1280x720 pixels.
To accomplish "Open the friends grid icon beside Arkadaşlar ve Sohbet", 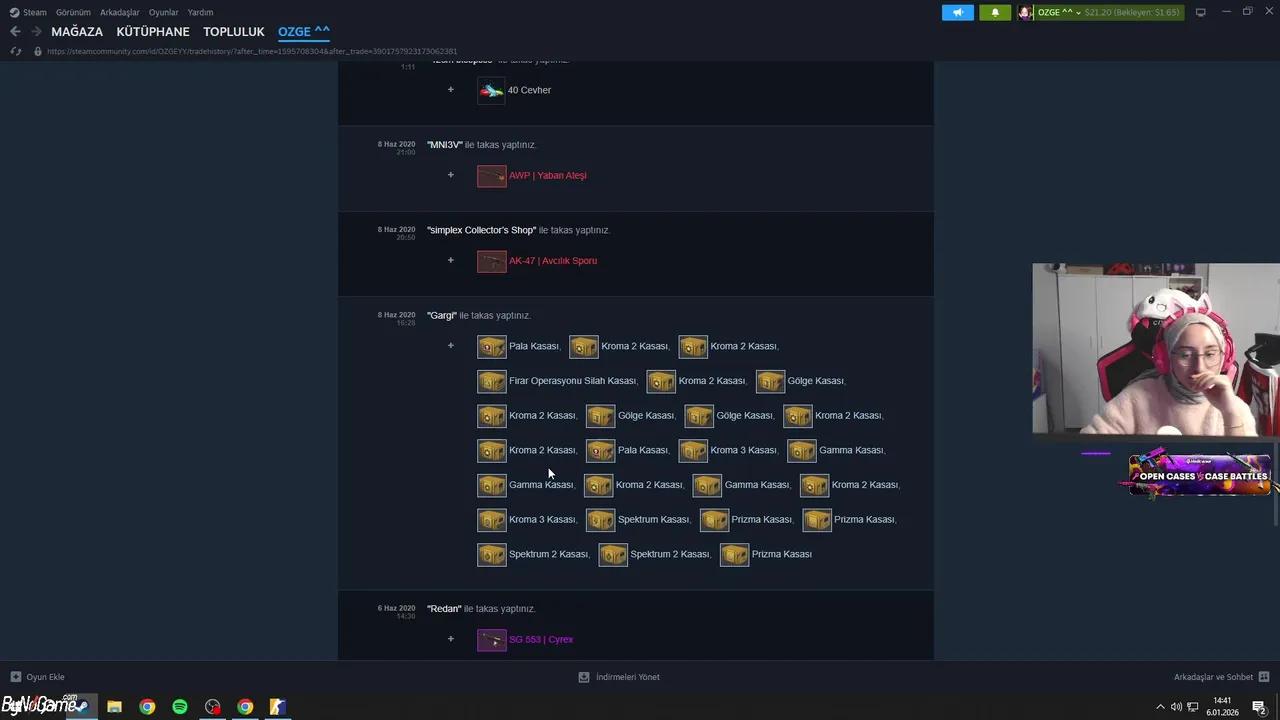I will (x=1264, y=677).
